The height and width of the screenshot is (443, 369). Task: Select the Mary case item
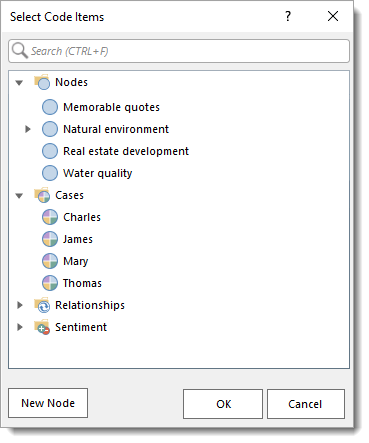click(76, 261)
